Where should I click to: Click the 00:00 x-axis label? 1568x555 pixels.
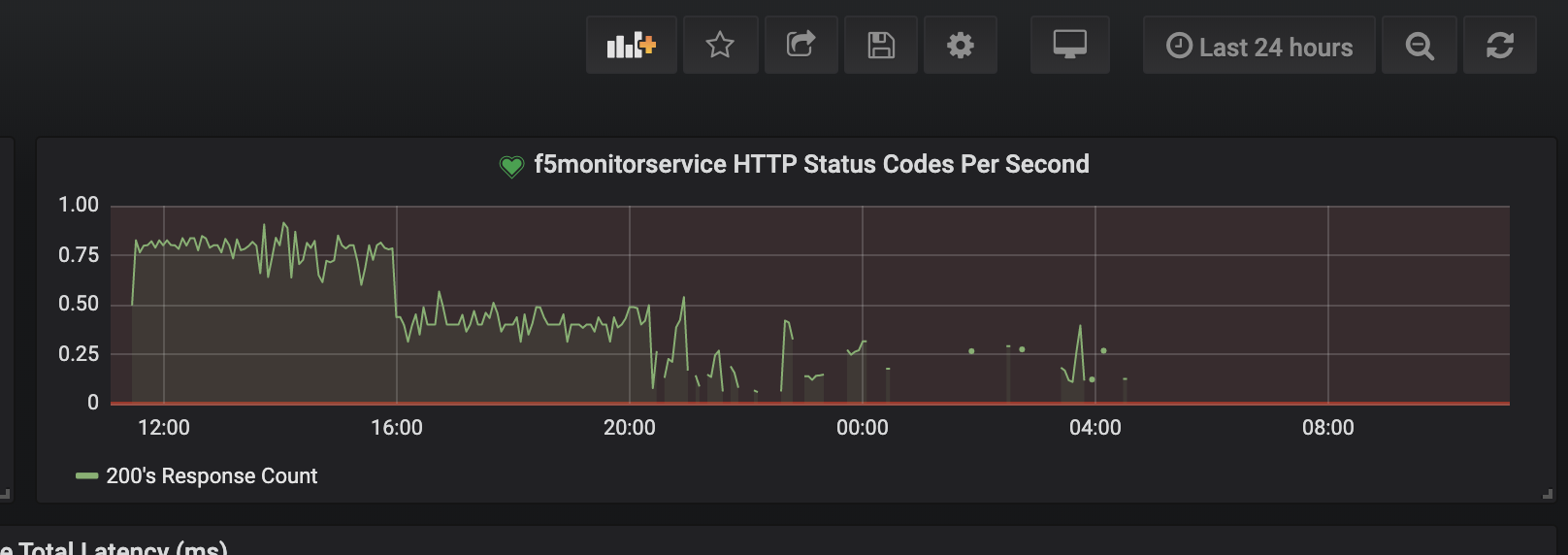point(863,428)
